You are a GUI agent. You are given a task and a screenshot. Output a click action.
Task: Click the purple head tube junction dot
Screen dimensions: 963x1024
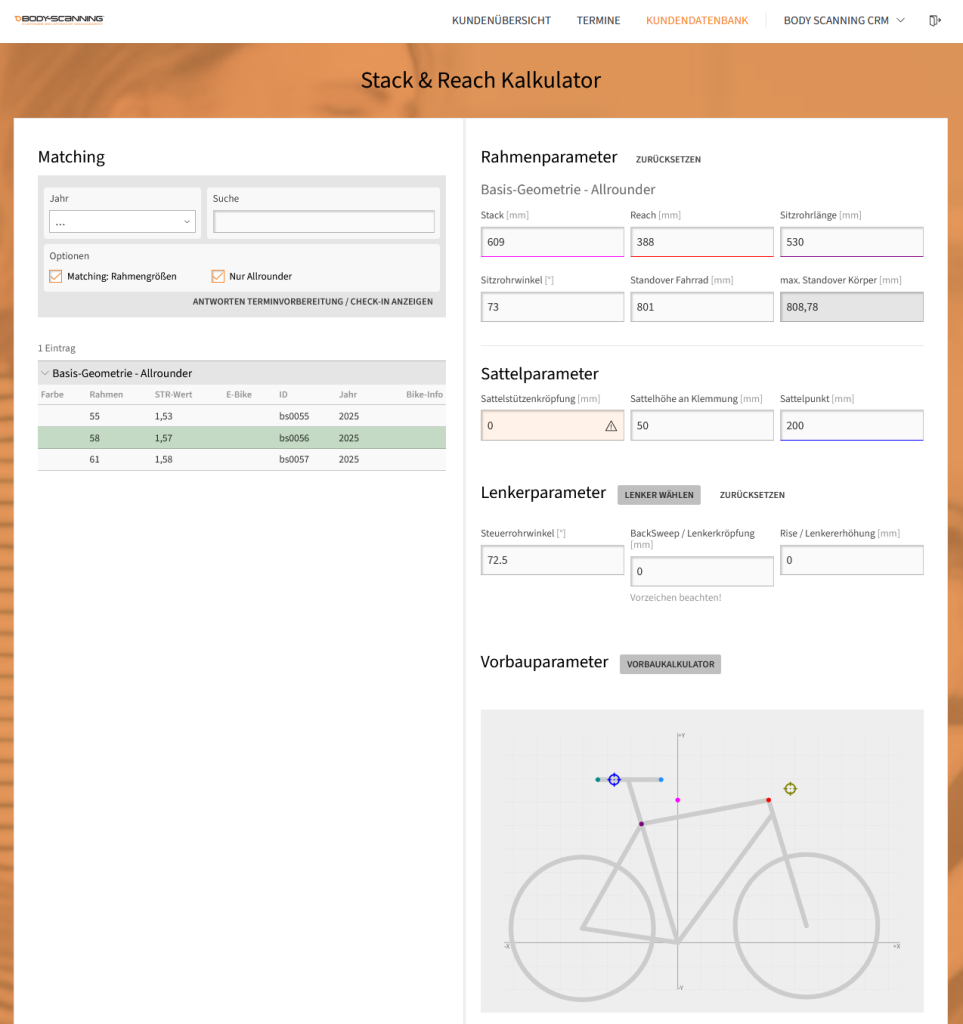coord(641,824)
